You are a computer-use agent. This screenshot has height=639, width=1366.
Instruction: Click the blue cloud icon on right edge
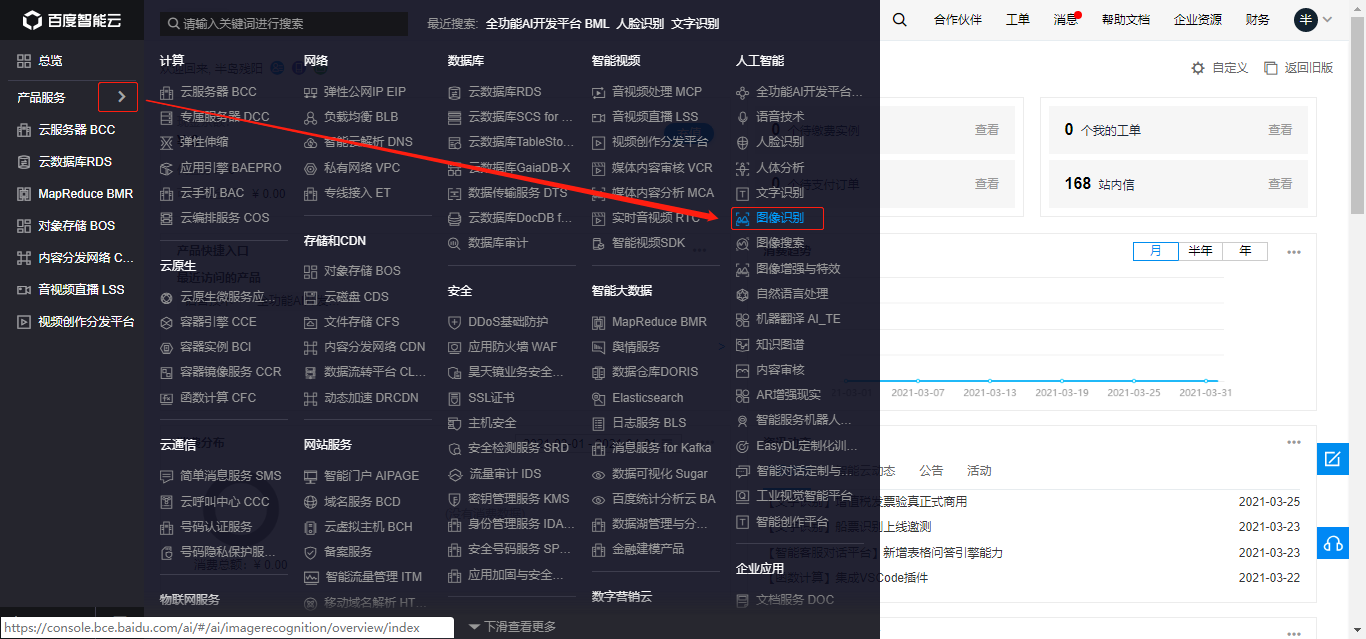pos(1332,543)
